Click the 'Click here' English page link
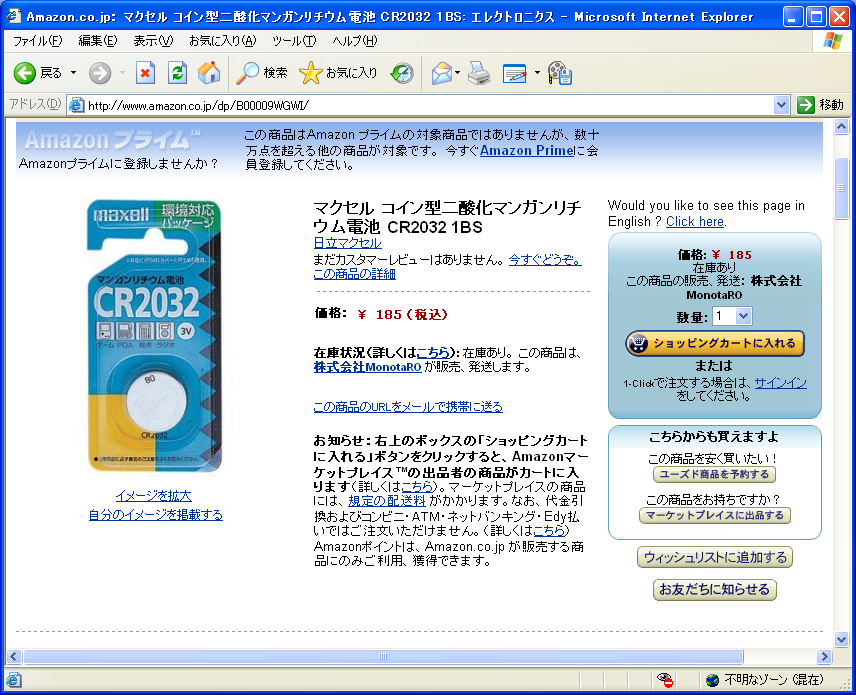856x695 pixels. [695, 222]
